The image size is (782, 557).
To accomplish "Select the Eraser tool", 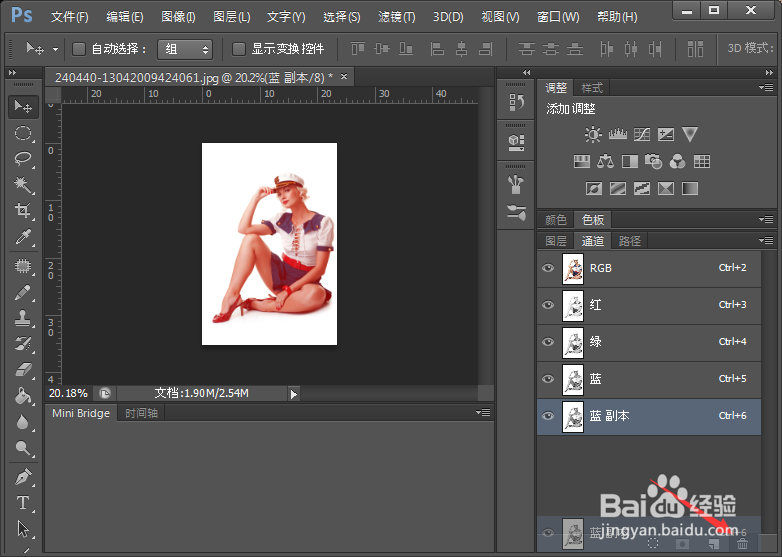I will coord(23,370).
